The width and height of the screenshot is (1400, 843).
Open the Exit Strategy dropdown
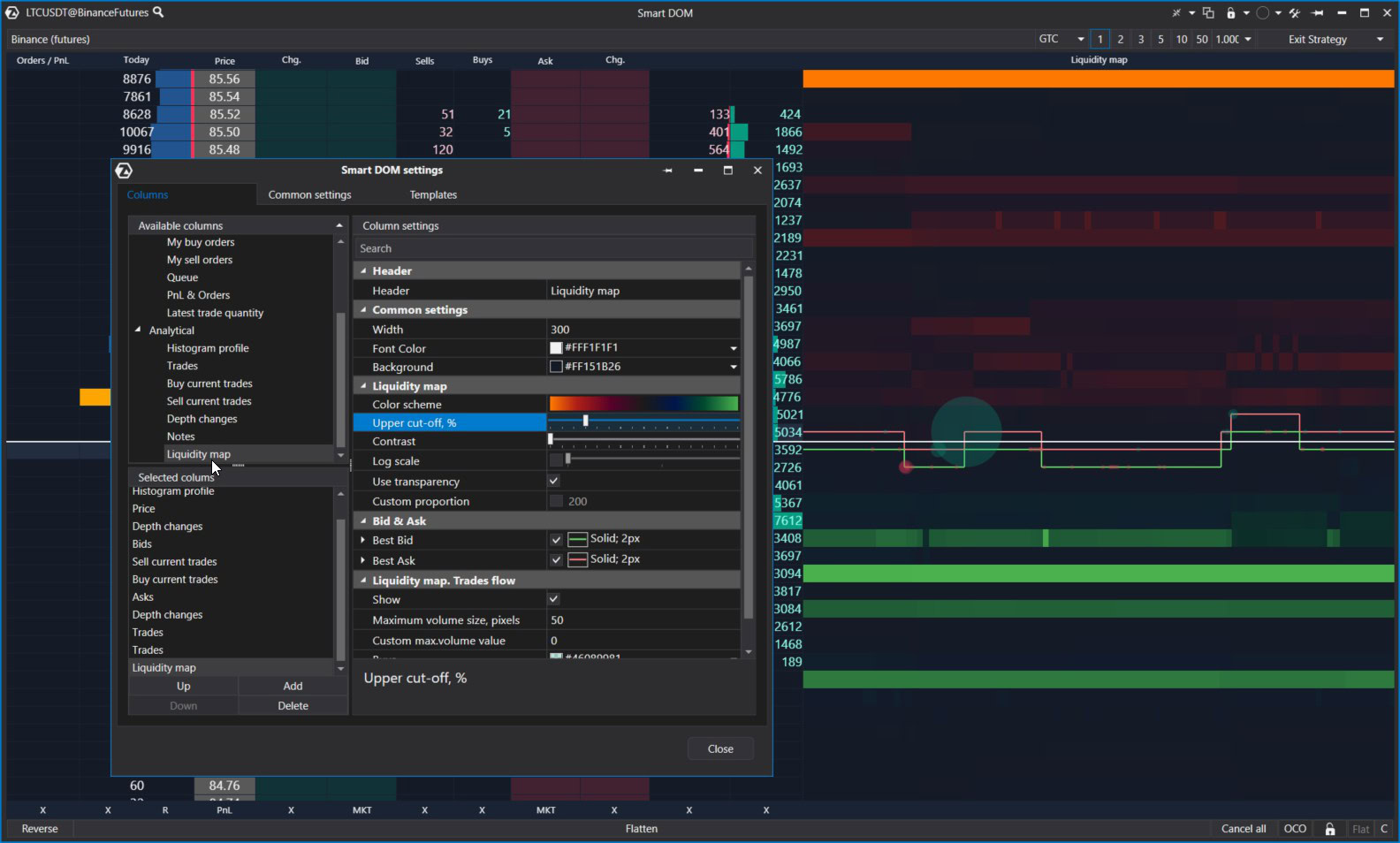tap(1335, 40)
